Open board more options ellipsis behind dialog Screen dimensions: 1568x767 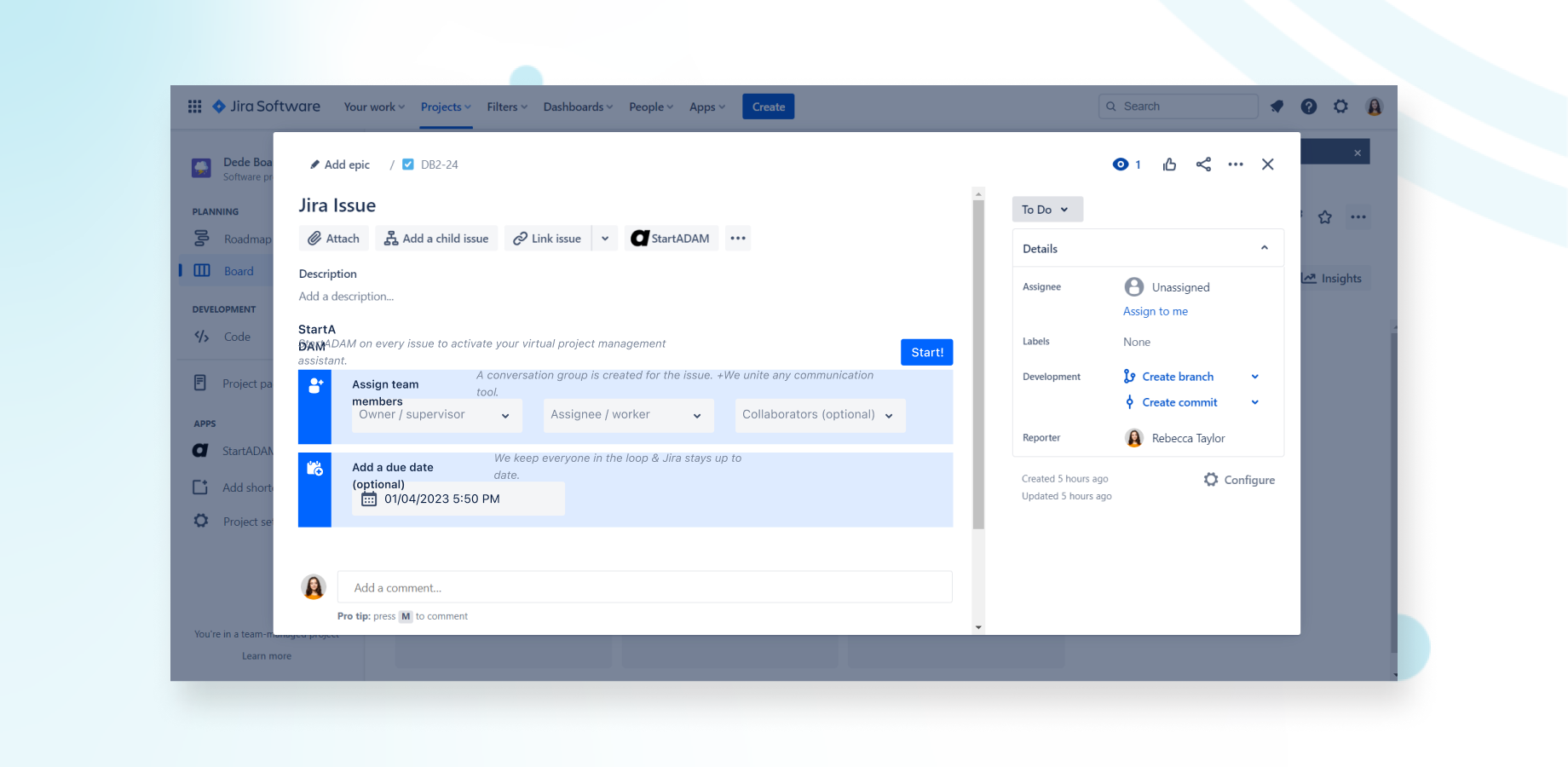click(x=1358, y=217)
